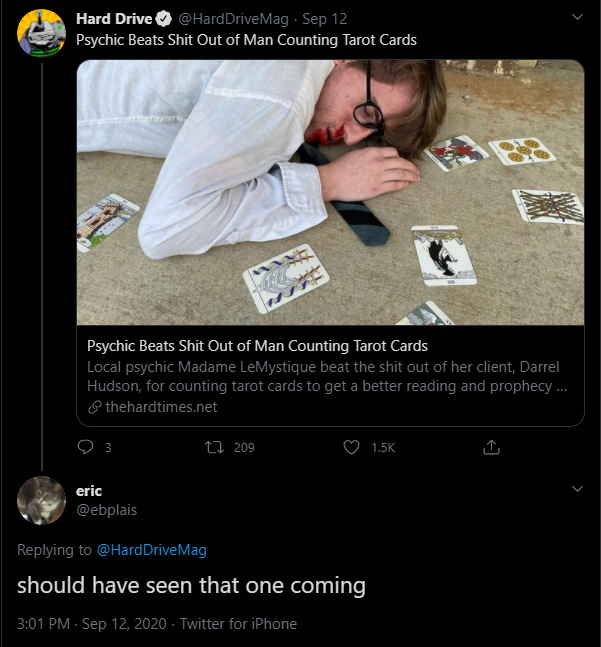
Task: Like the Hard Drive tweet
Action: coord(351,447)
